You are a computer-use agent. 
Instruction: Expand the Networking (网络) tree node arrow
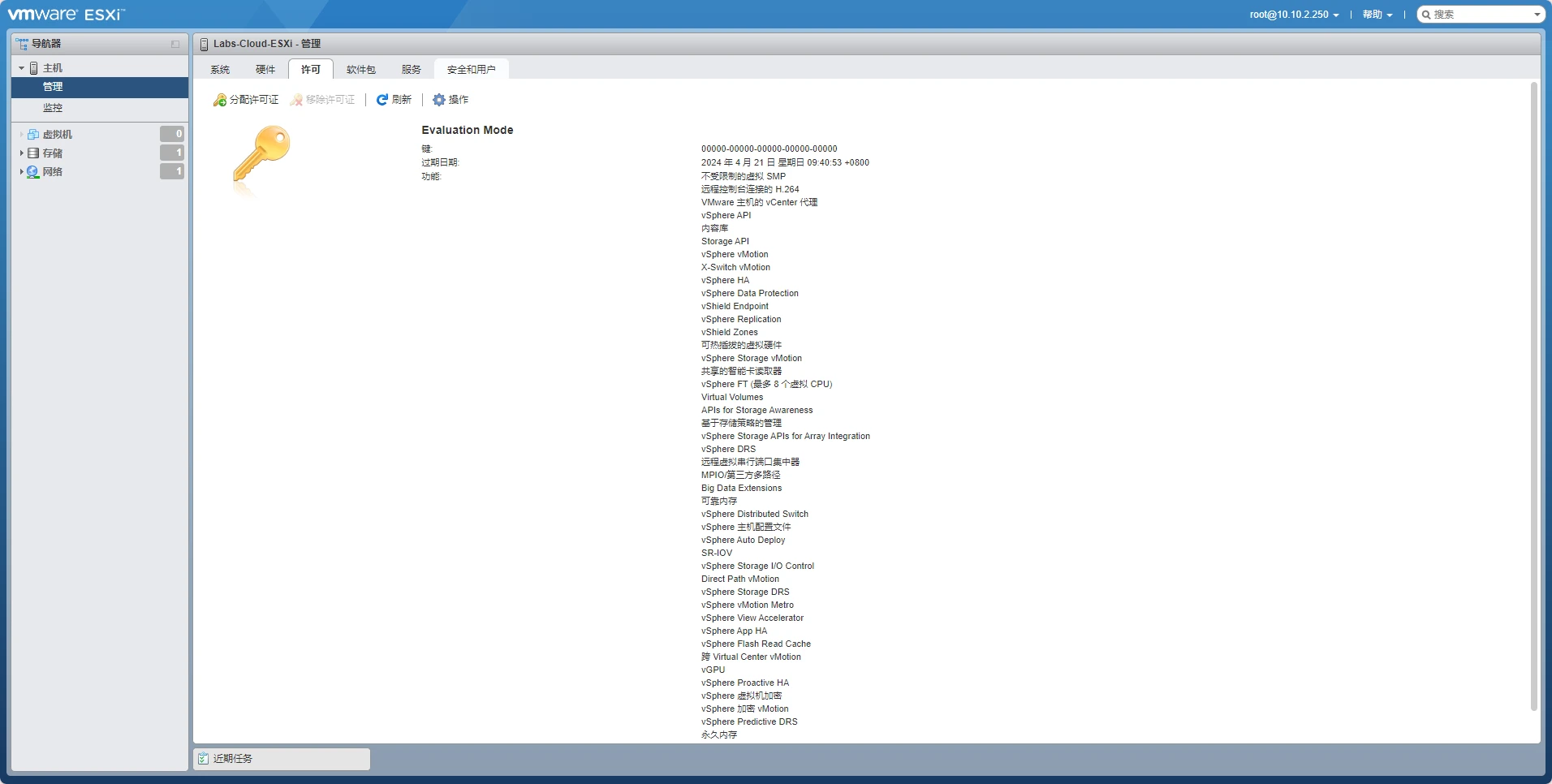click(x=21, y=172)
